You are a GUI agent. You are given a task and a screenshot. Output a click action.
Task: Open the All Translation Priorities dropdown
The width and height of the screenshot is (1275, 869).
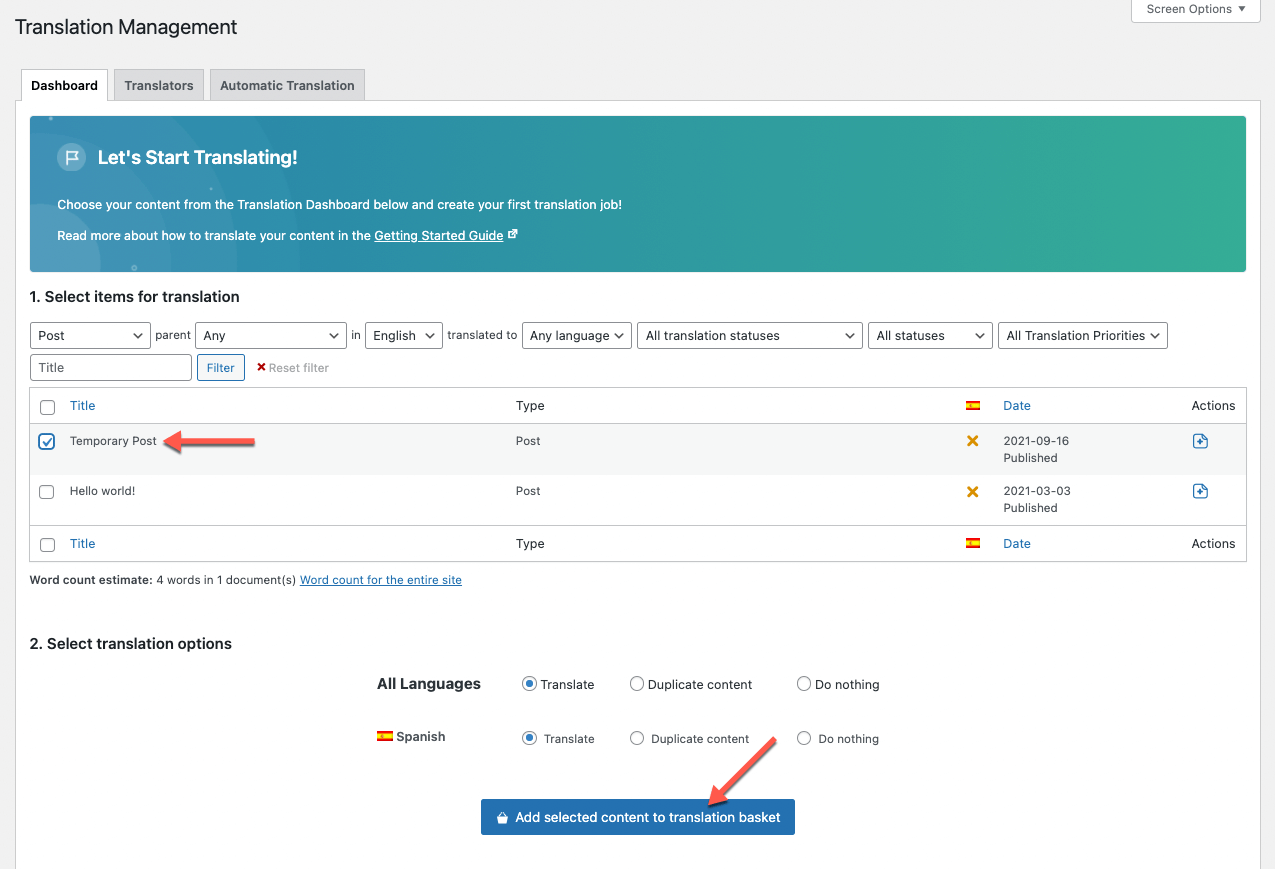click(x=1082, y=335)
